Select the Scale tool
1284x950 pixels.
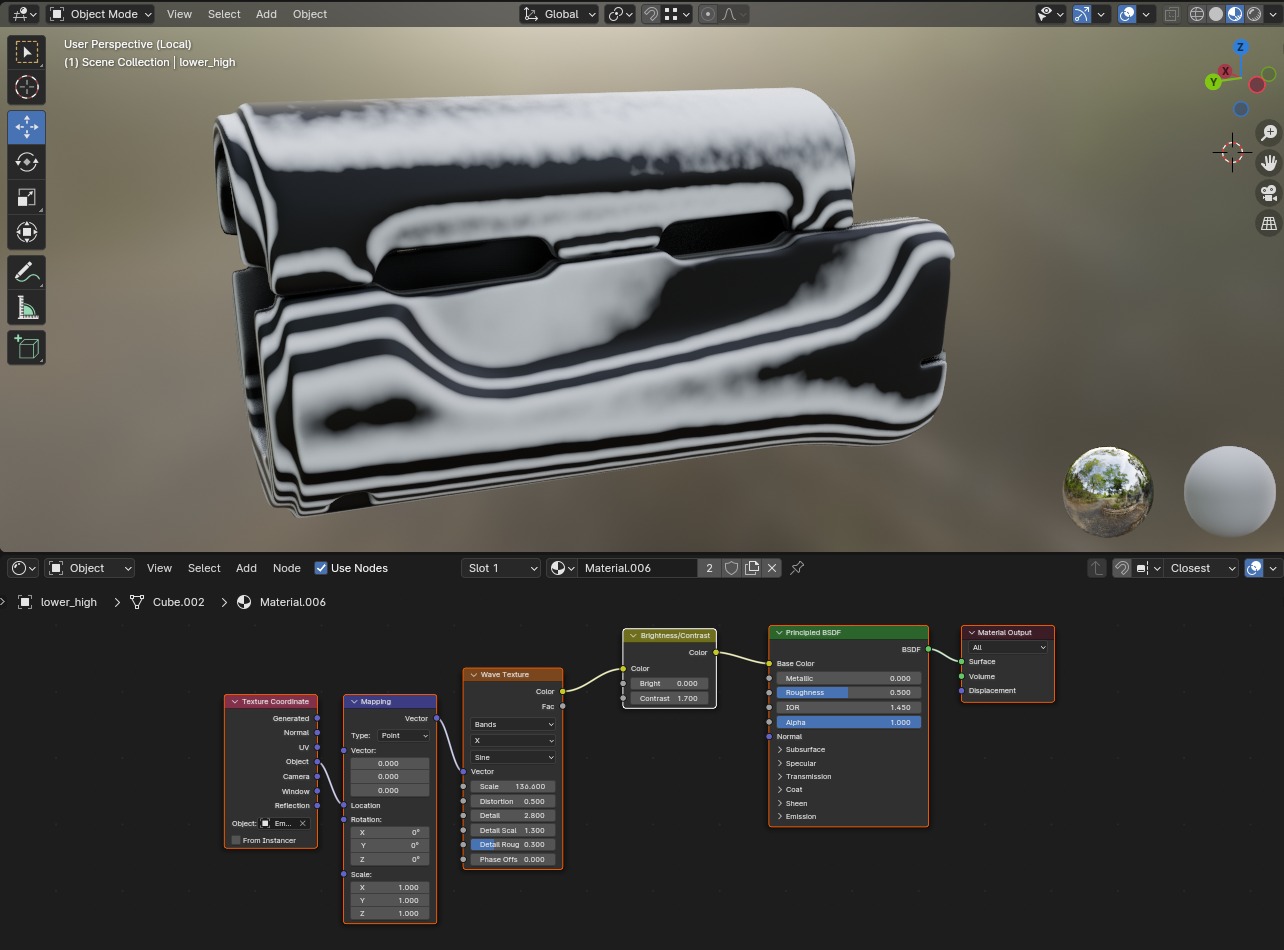click(27, 197)
